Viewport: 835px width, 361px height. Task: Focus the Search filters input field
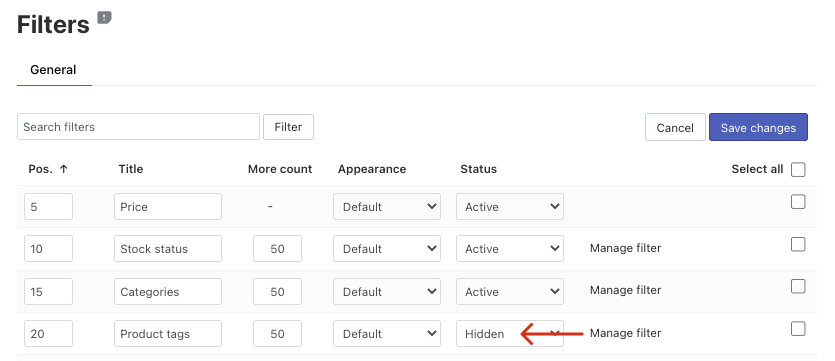(138, 127)
